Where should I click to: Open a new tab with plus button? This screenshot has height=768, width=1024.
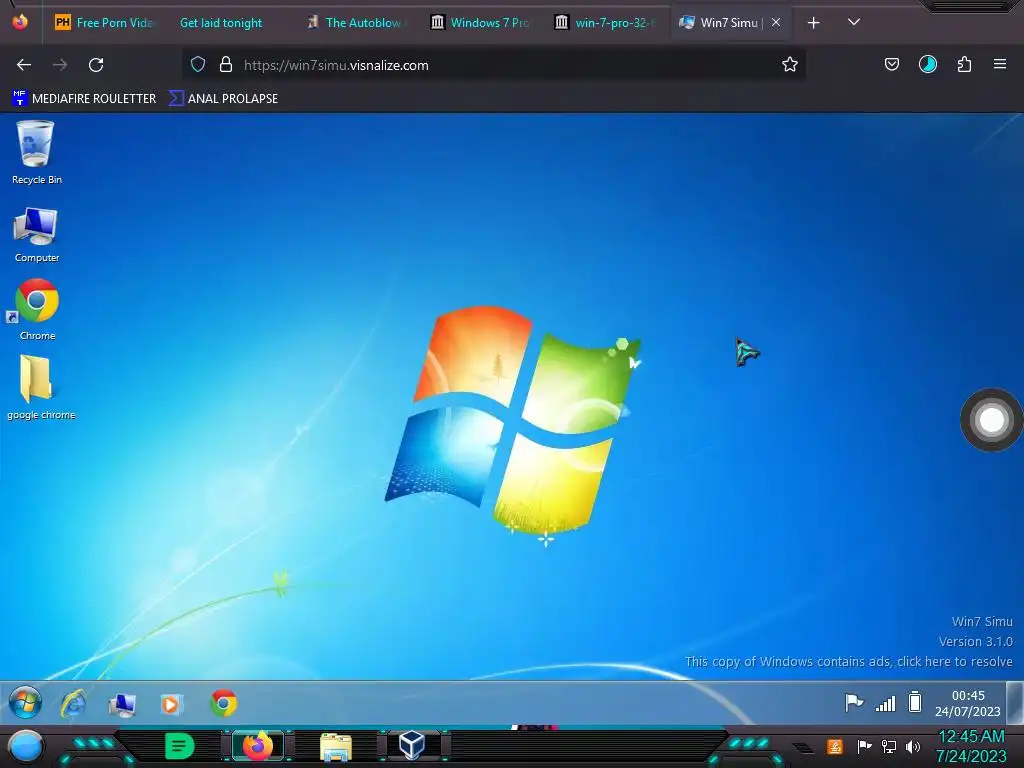click(x=813, y=23)
